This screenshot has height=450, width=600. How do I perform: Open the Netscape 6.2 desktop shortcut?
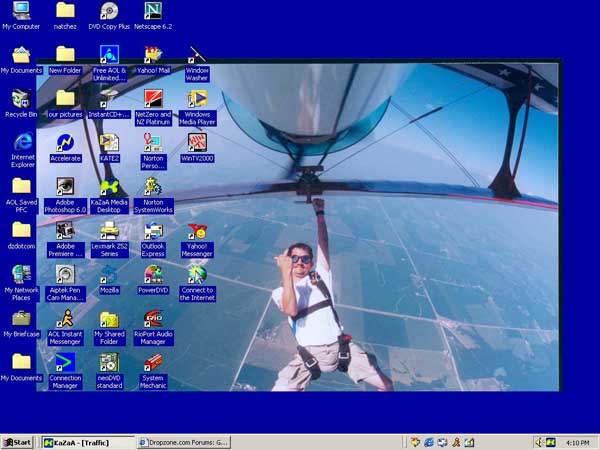point(153,12)
